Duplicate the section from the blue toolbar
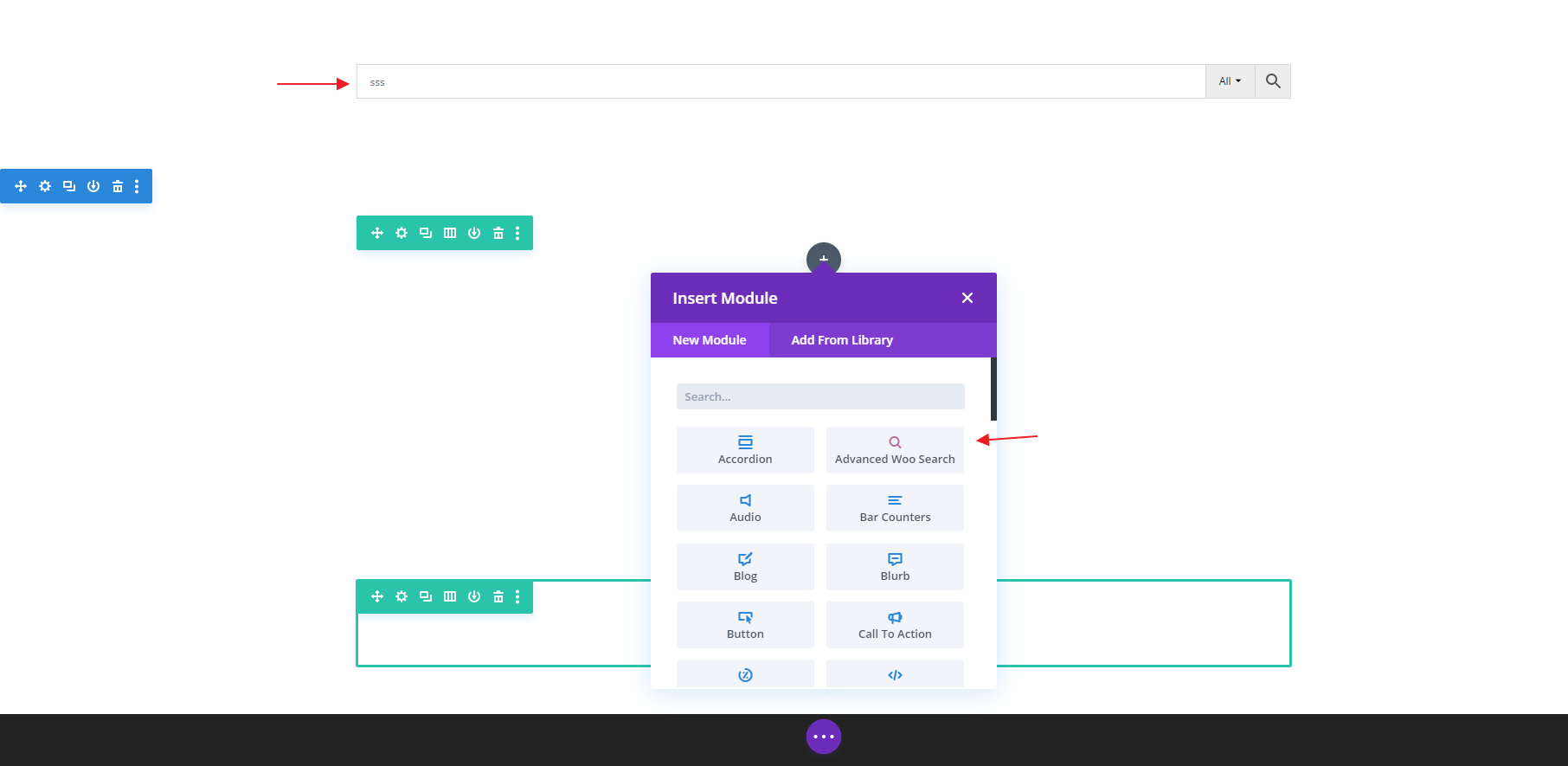1568x766 pixels. click(69, 186)
